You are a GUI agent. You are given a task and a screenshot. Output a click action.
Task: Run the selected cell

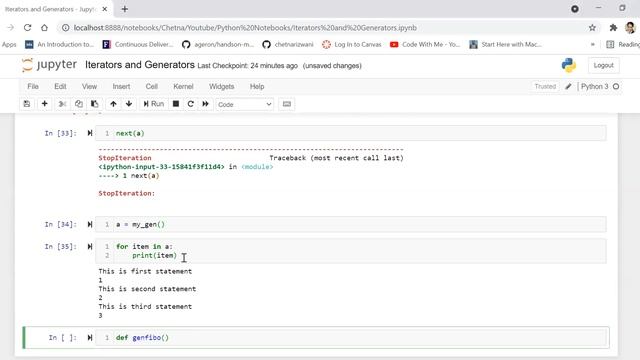153,104
